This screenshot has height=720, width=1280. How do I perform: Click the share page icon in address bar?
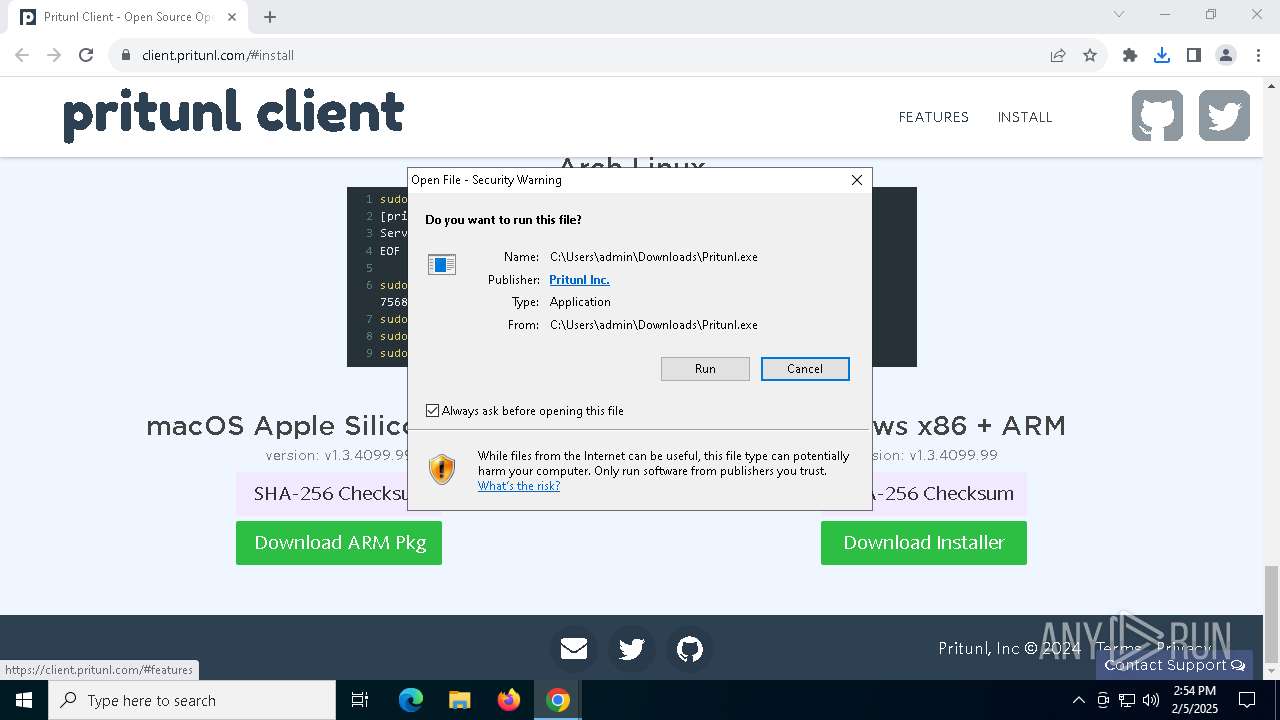pyautogui.click(x=1058, y=55)
